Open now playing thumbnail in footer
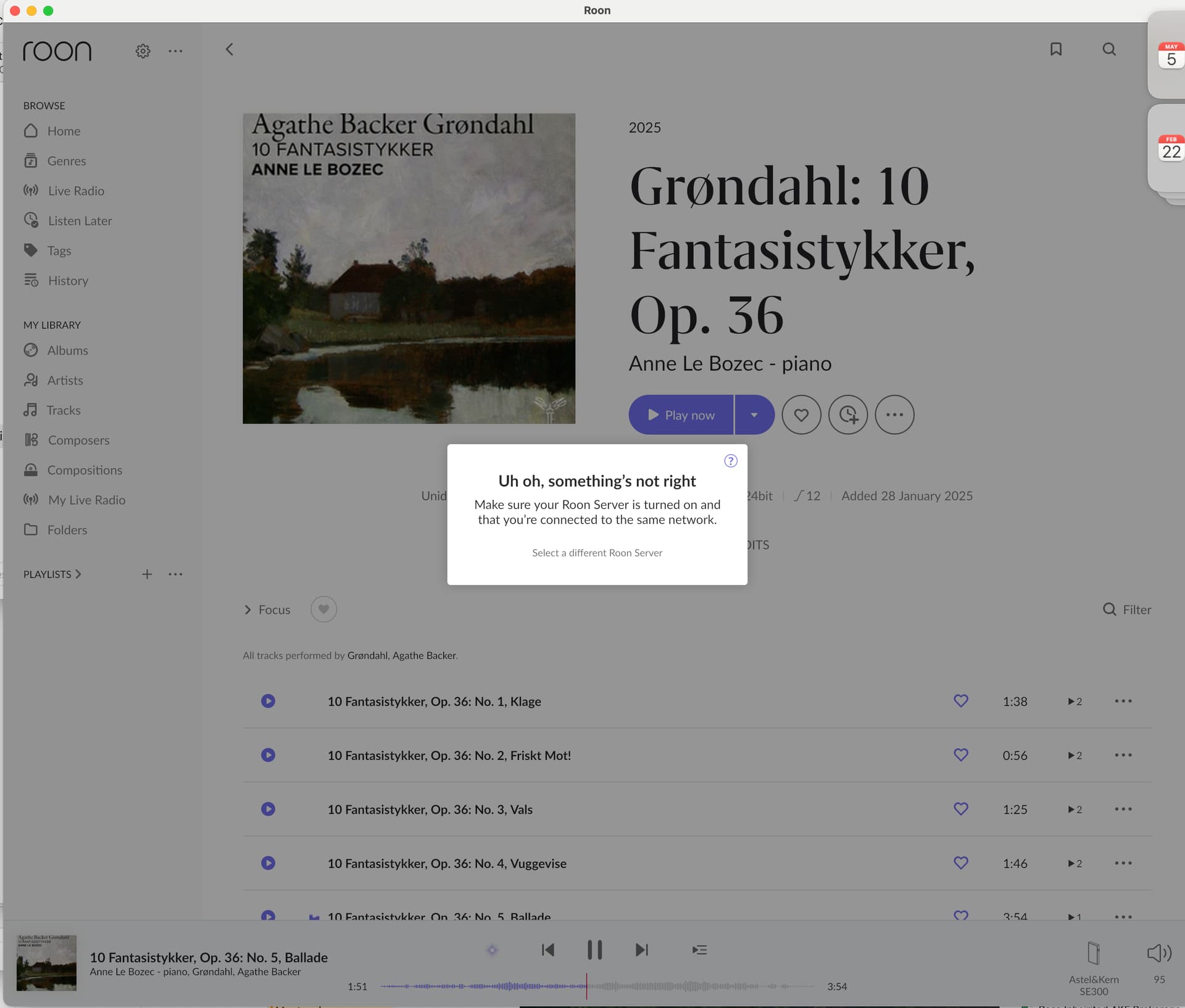Viewport: 1185px width, 1008px height. [46, 962]
